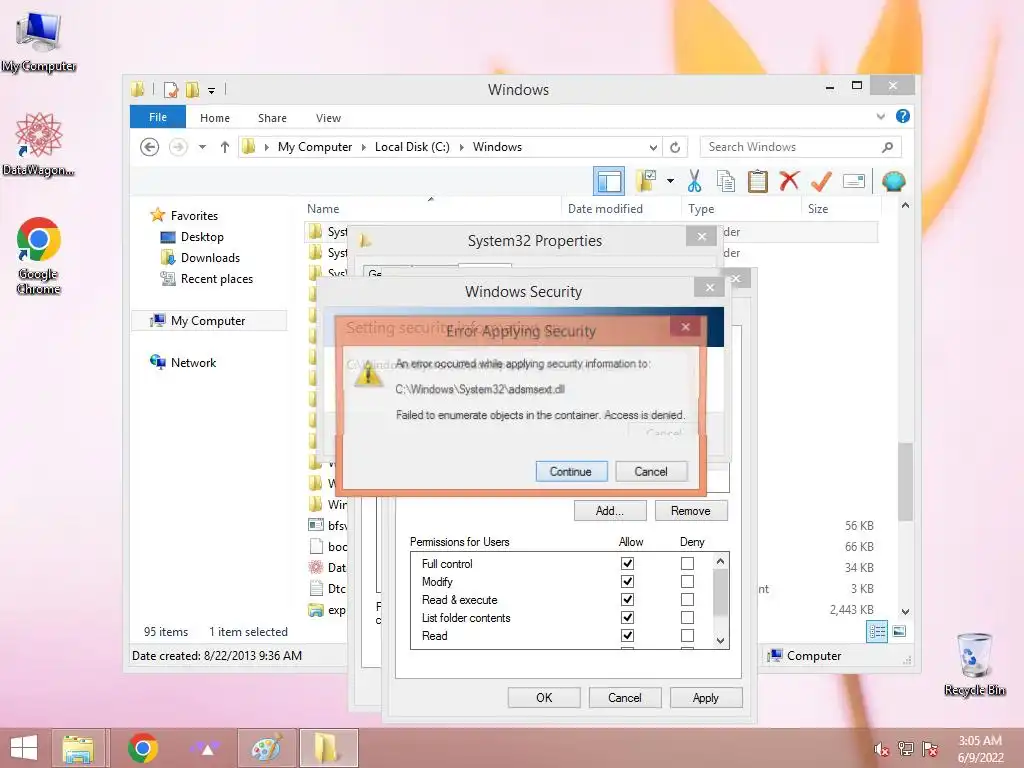The width and height of the screenshot is (1024, 768).
Task: Click the E-mail envelope toolbar icon
Action: (854, 181)
